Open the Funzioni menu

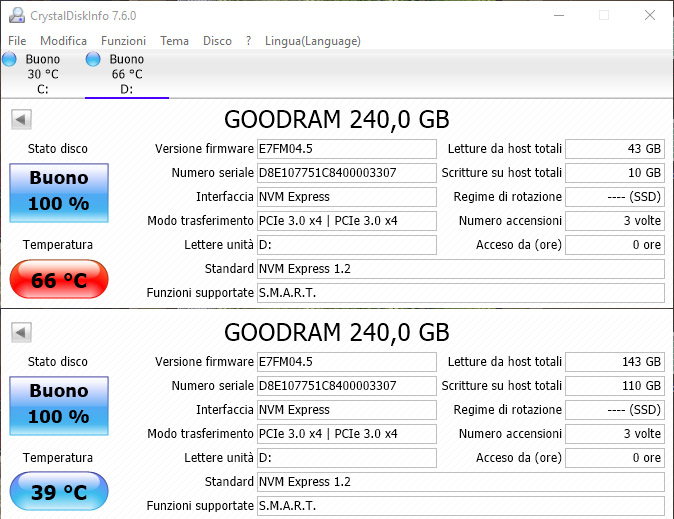123,41
